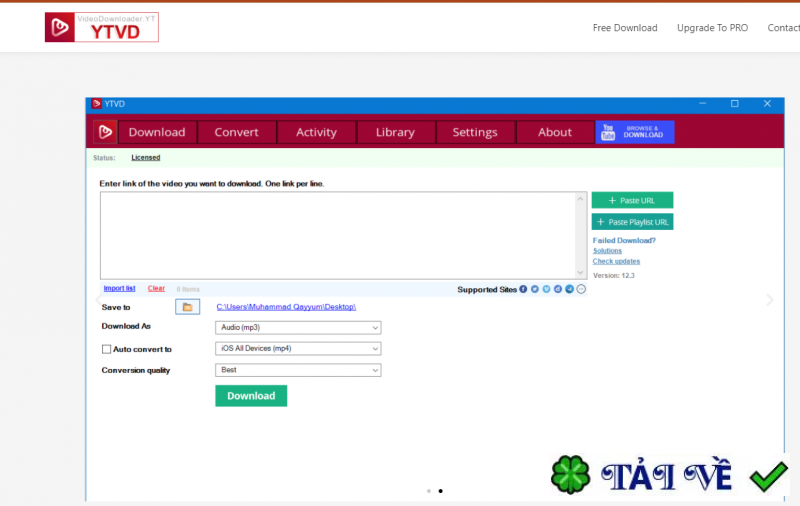
Task: Click inside the video links text area
Action: pos(338,235)
